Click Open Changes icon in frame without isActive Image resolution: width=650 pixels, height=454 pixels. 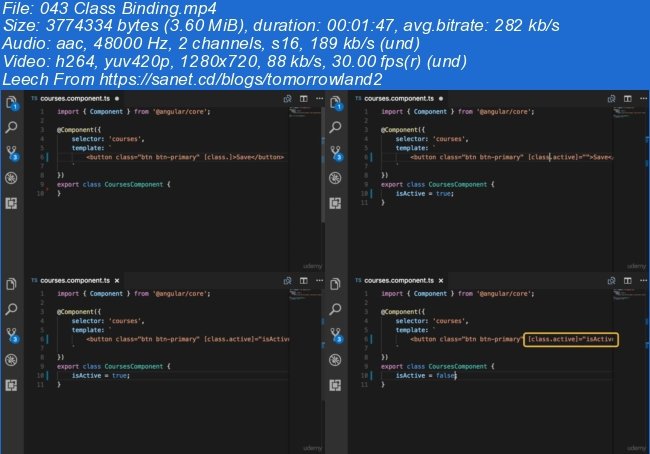[x=287, y=99]
